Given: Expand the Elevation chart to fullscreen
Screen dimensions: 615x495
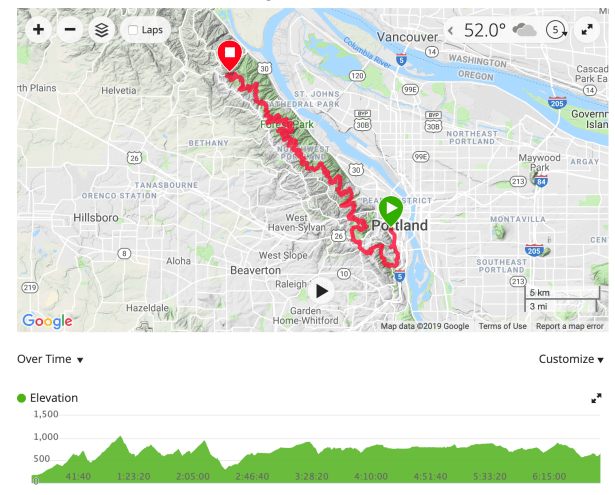Looking at the screenshot, I should (x=597, y=398).
